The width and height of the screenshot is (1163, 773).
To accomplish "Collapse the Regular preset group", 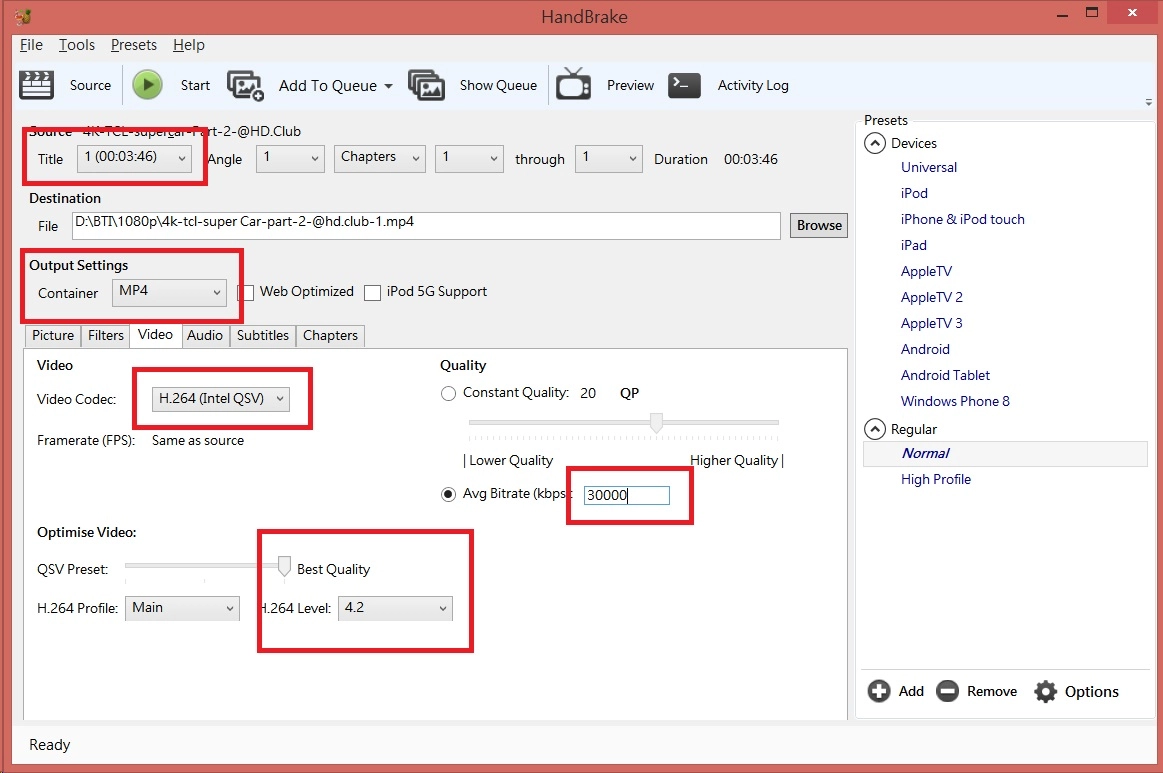I will 875,430.
